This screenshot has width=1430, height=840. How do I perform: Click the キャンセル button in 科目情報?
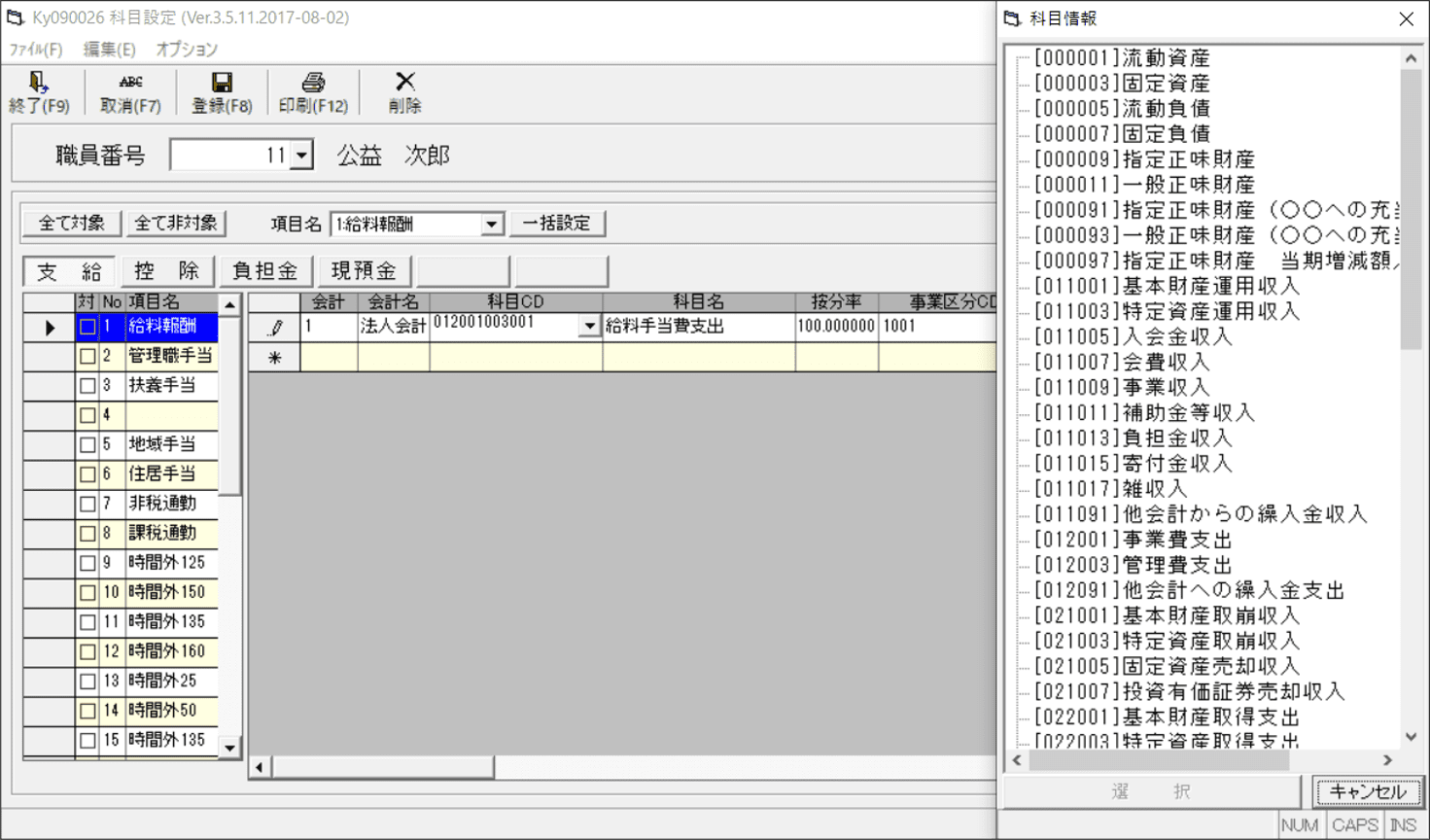click(1368, 791)
